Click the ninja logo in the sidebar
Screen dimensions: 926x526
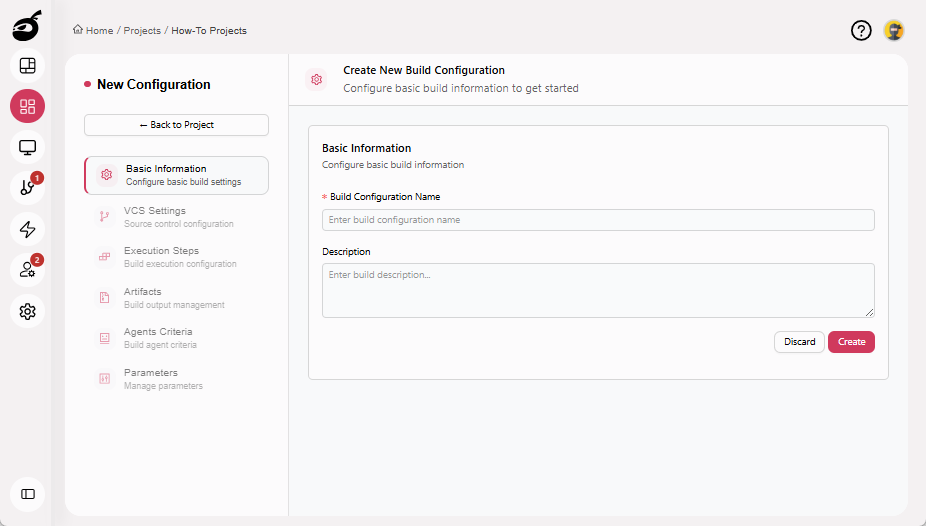click(27, 26)
